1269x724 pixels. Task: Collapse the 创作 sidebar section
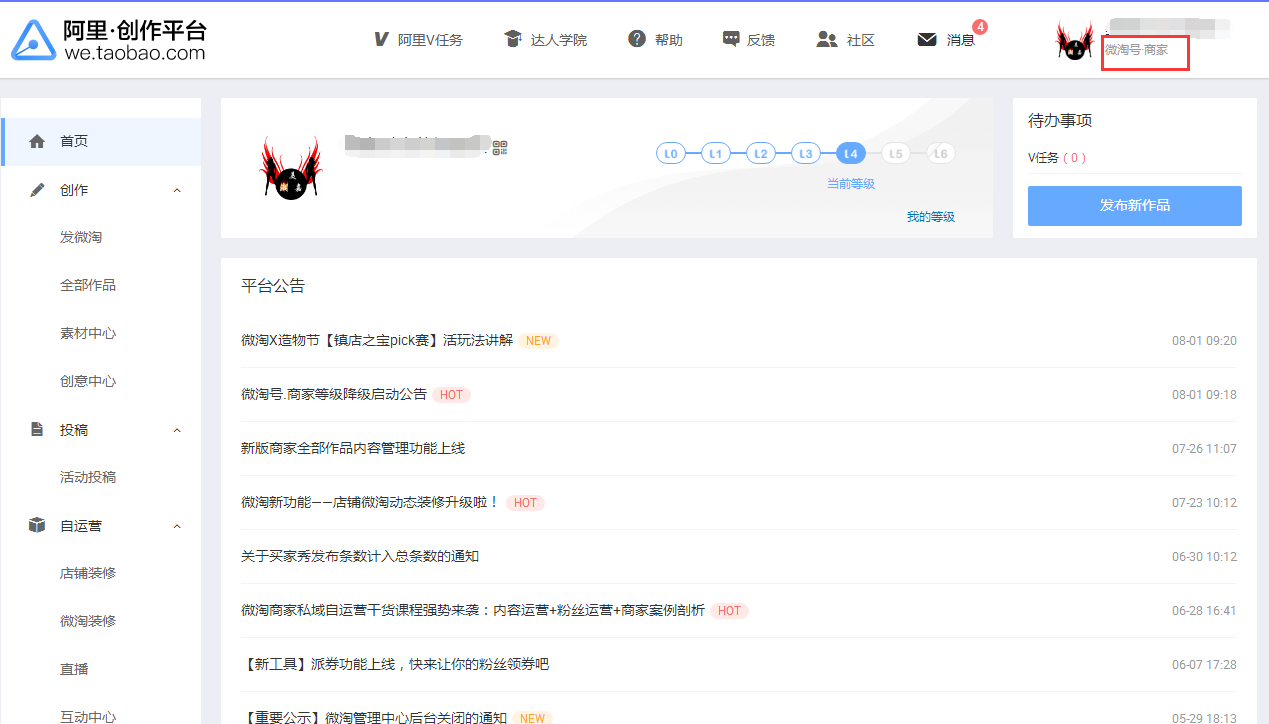(x=177, y=190)
